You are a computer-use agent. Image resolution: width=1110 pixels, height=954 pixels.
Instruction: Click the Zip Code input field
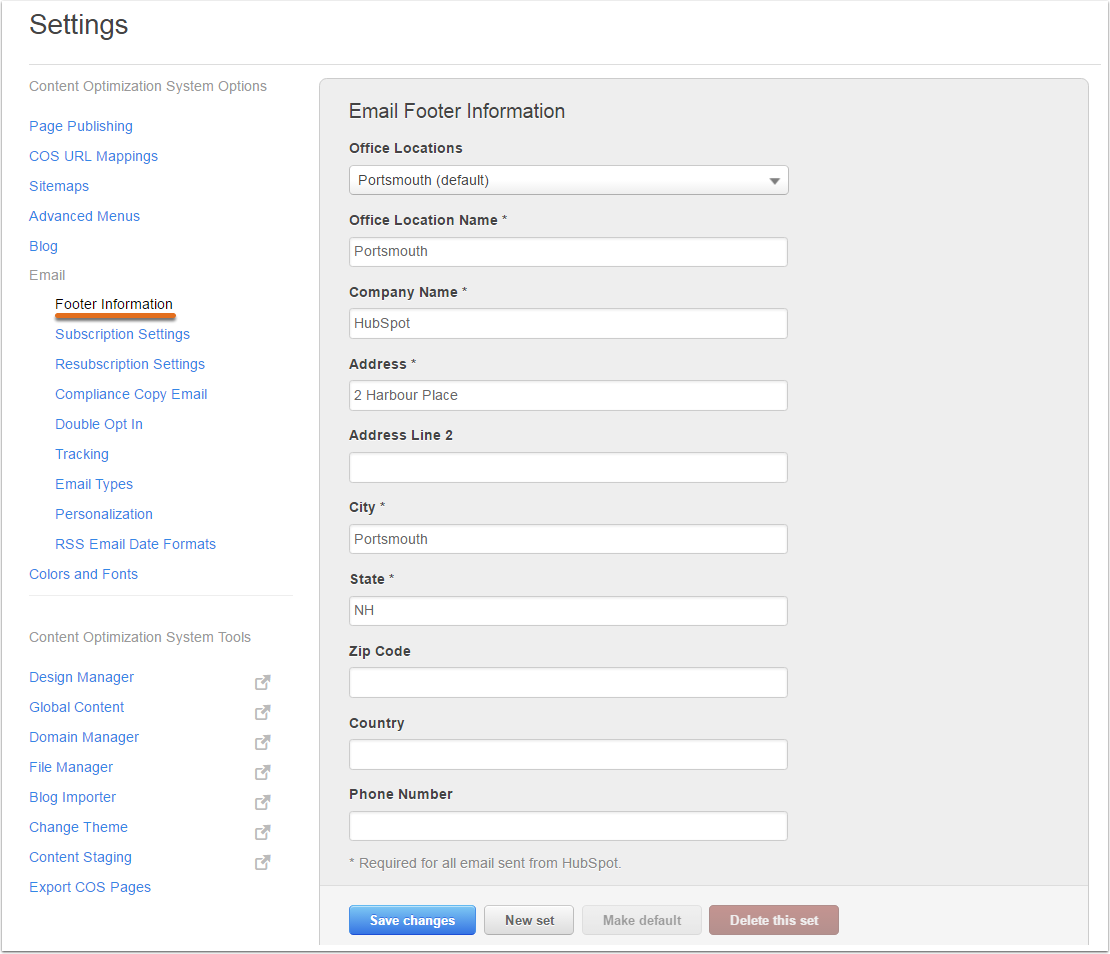coord(568,682)
